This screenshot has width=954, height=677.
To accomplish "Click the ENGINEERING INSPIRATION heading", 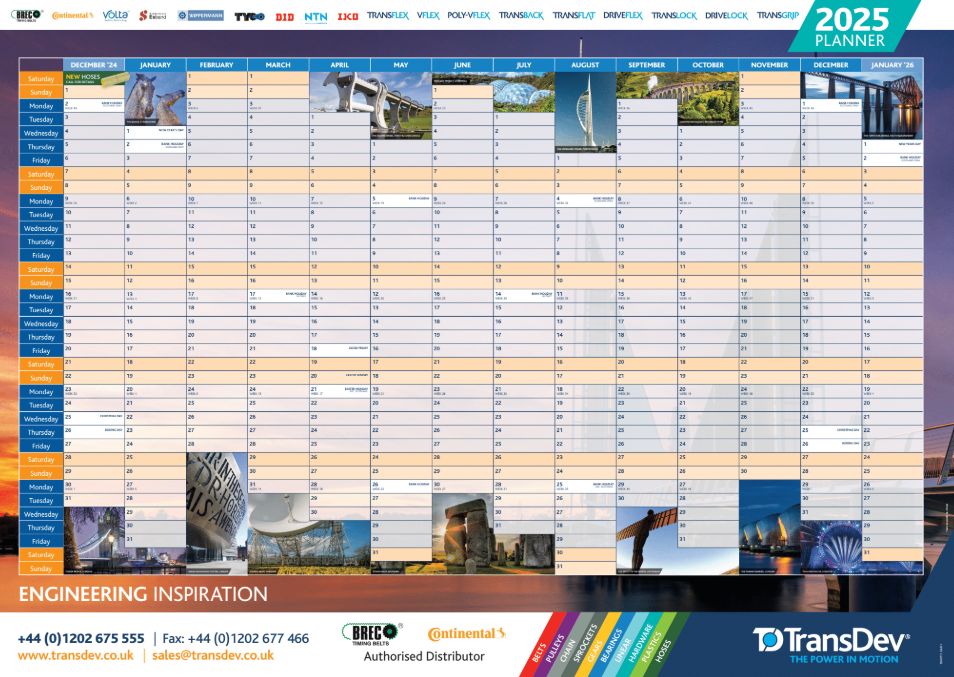I will click(143, 594).
